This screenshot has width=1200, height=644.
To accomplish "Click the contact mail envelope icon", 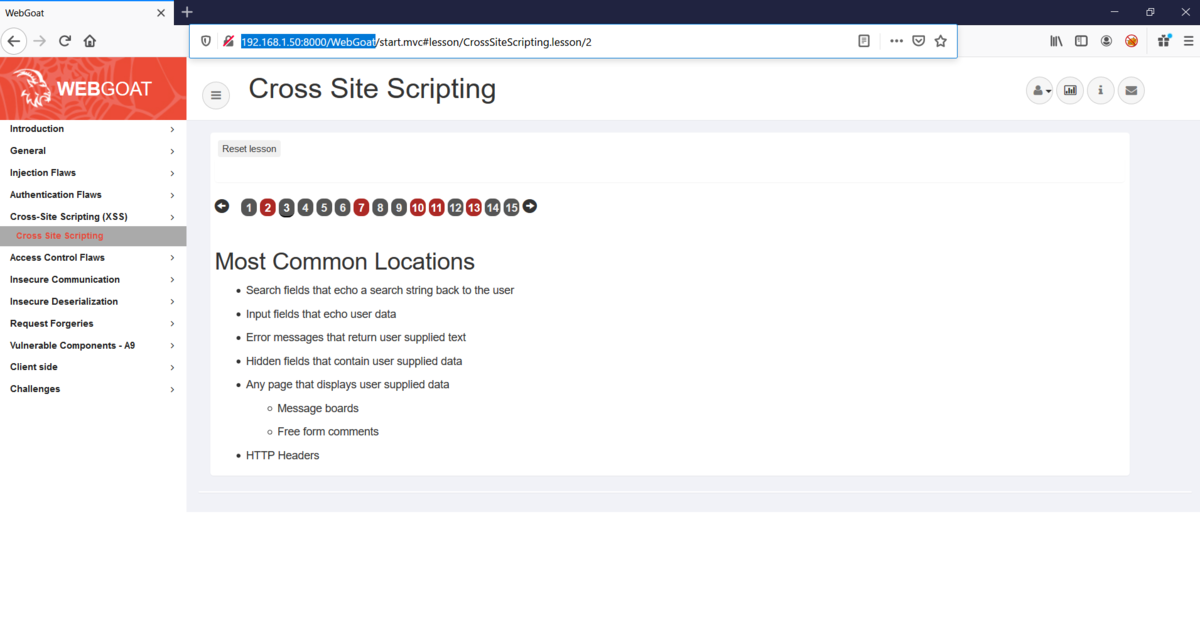I will coord(1131,90).
